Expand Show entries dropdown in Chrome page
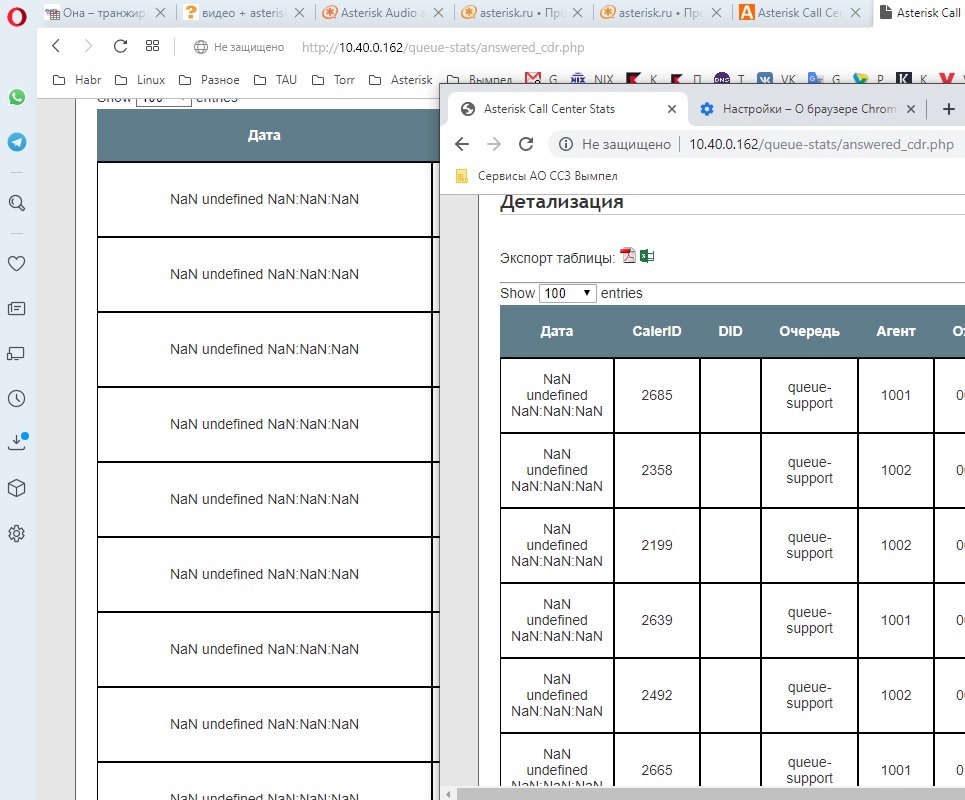965x800 pixels. click(x=567, y=293)
